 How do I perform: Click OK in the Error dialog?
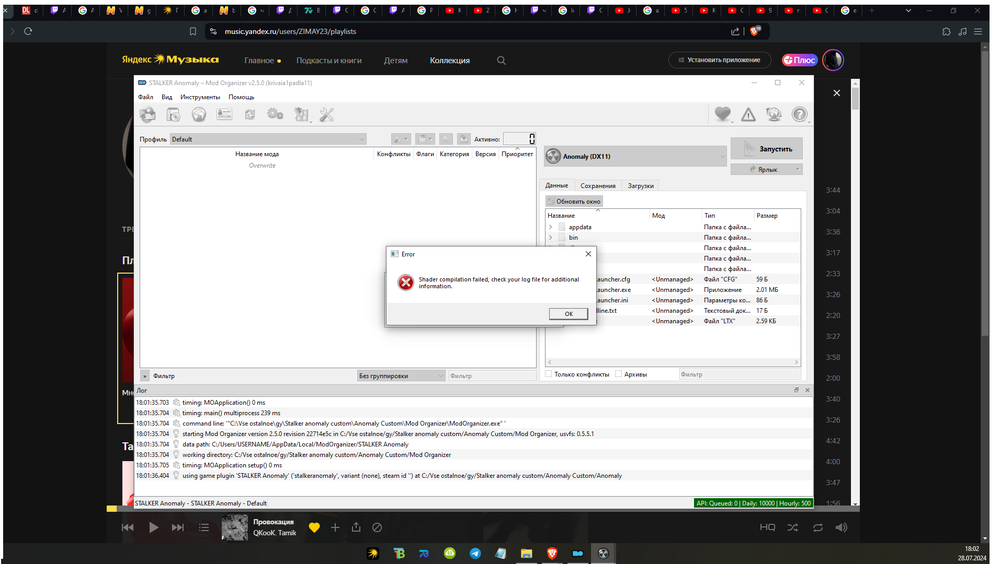[x=568, y=313]
